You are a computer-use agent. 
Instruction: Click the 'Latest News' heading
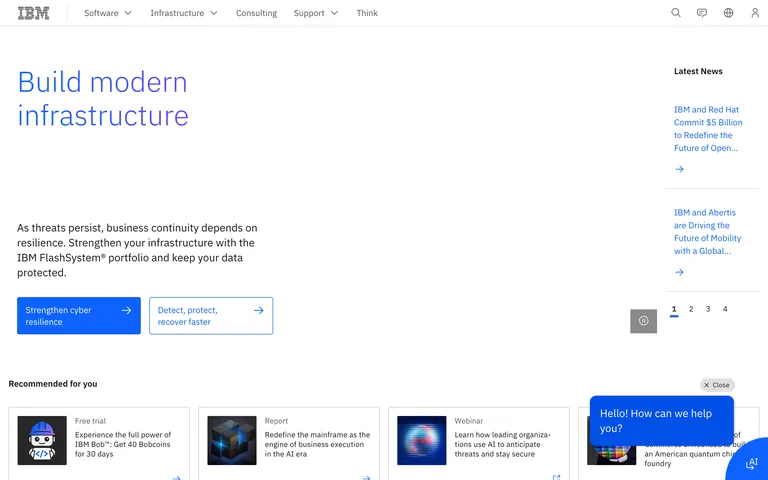tap(698, 71)
